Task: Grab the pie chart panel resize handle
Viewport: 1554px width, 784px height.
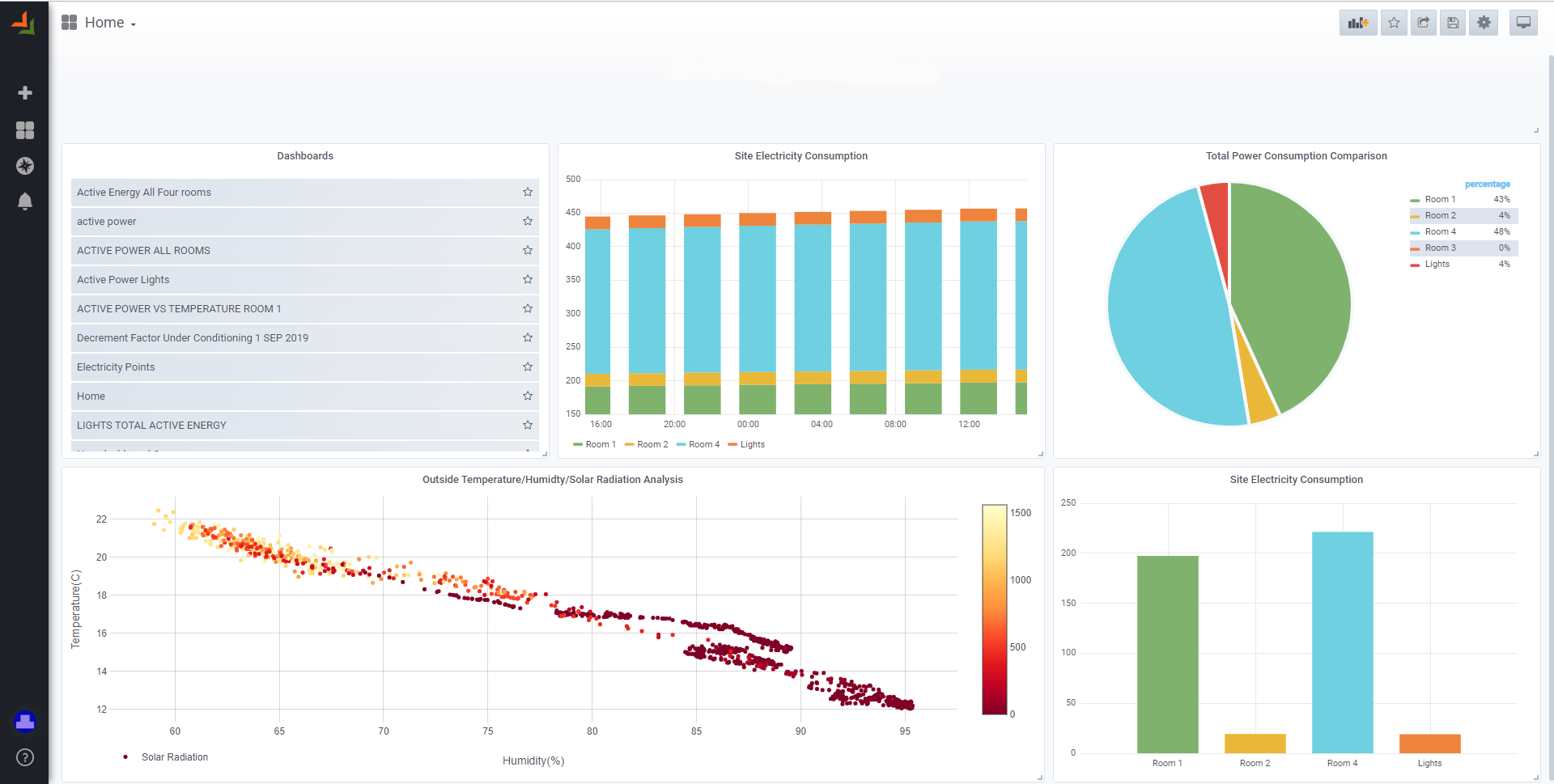Action: point(1535,454)
